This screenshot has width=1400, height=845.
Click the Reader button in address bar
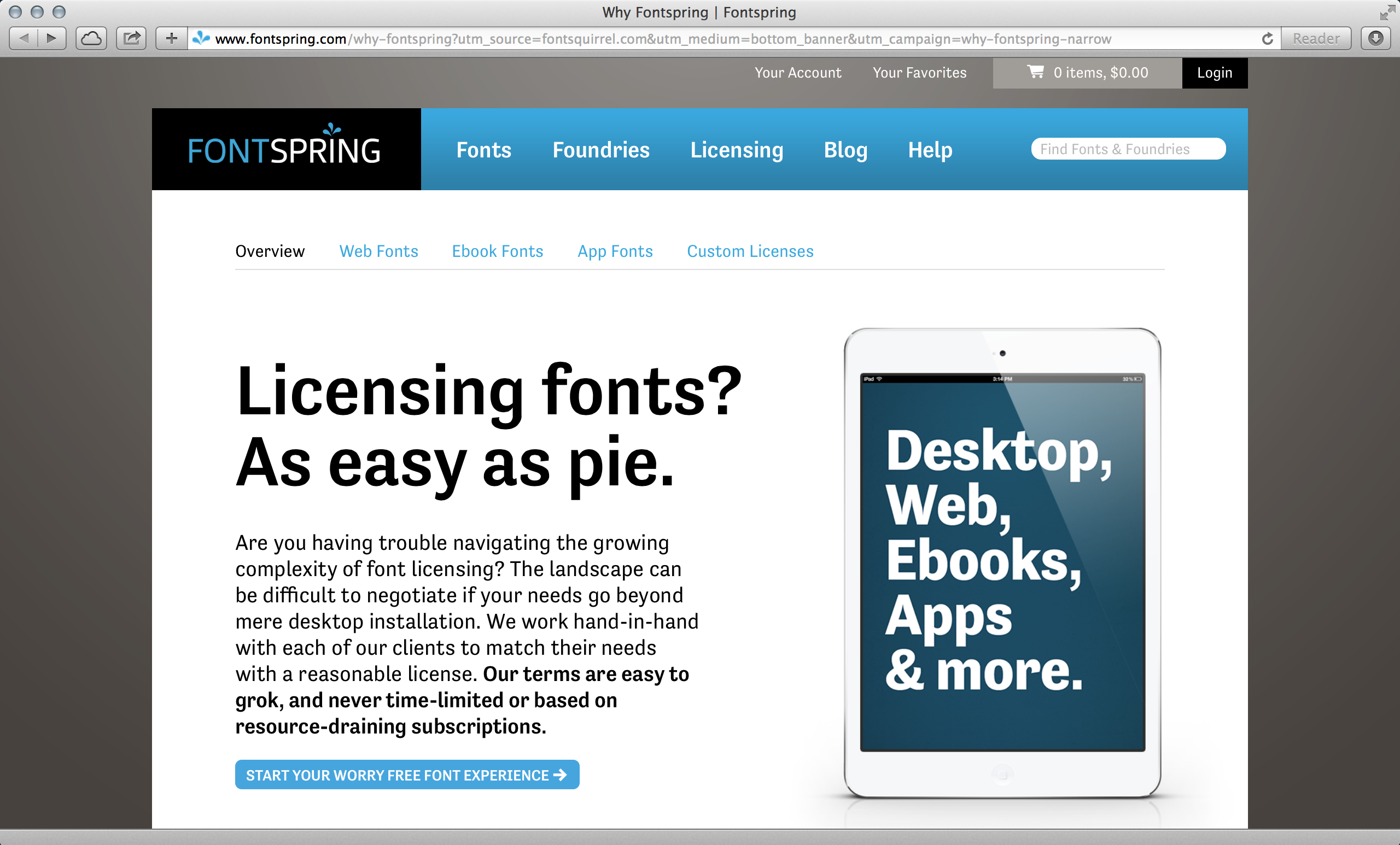[1315, 39]
